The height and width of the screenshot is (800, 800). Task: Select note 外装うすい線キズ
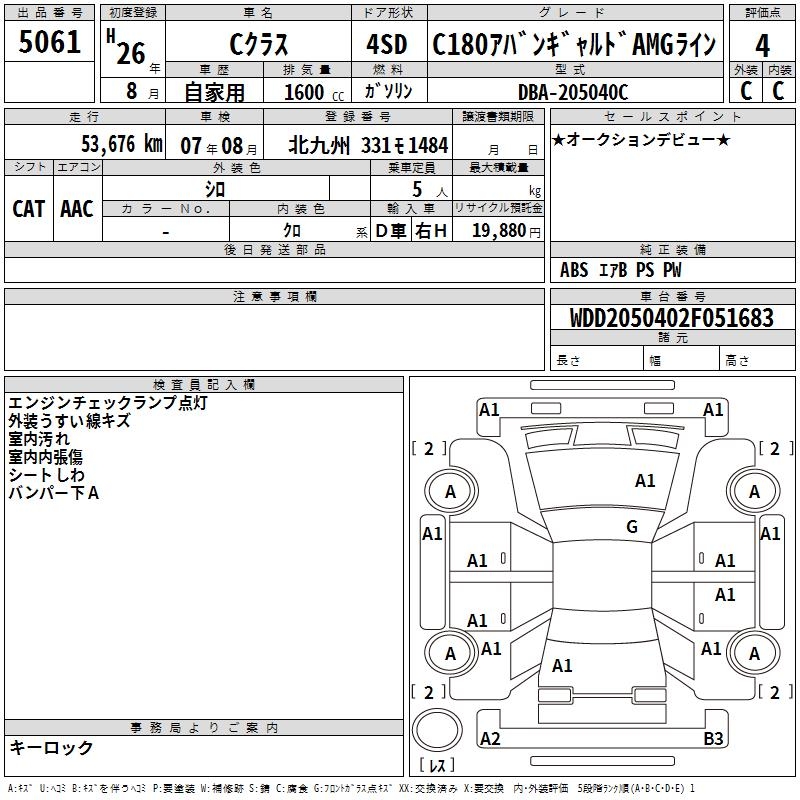tap(69, 421)
